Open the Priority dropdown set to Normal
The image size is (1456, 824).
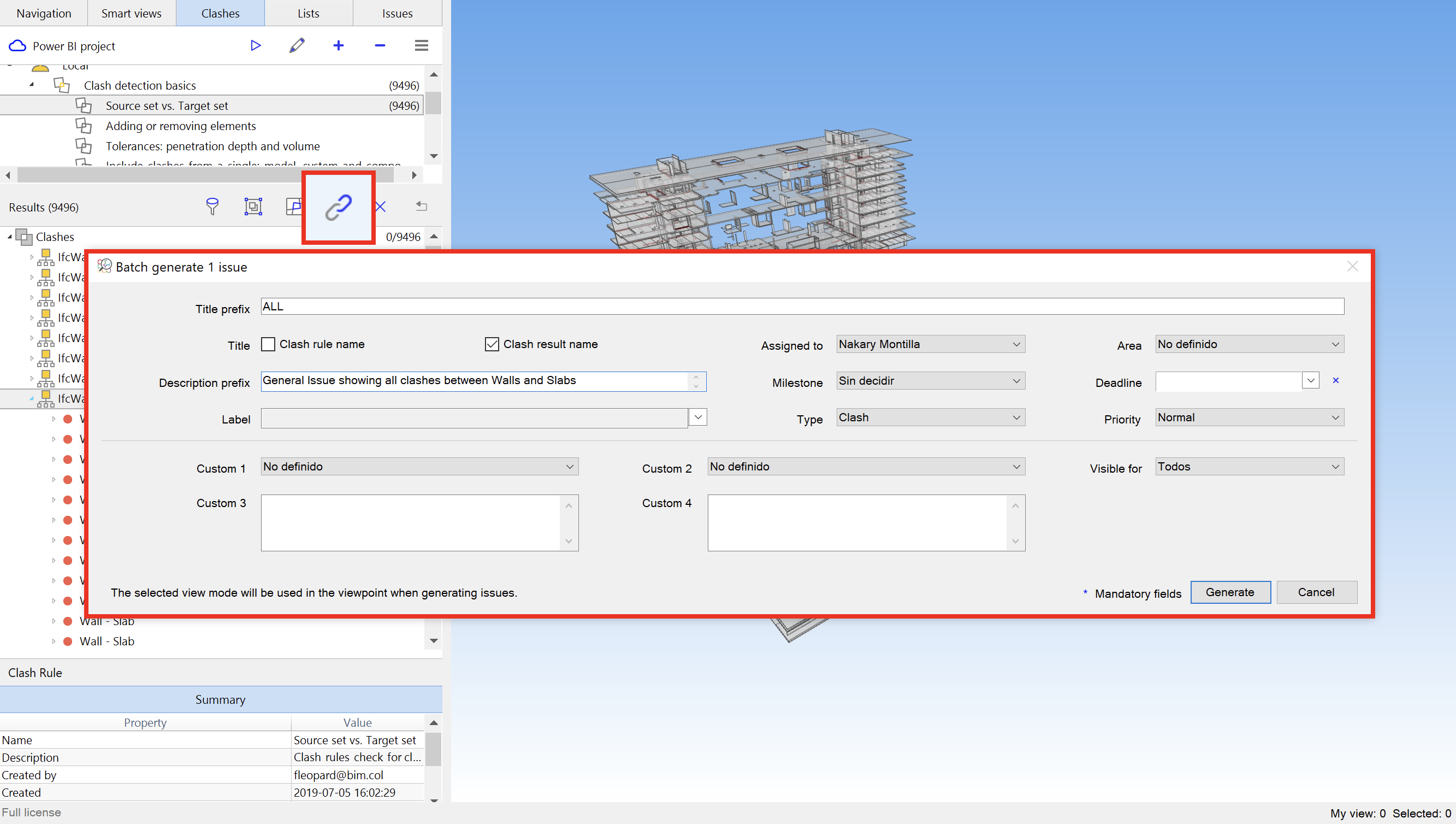point(1250,417)
